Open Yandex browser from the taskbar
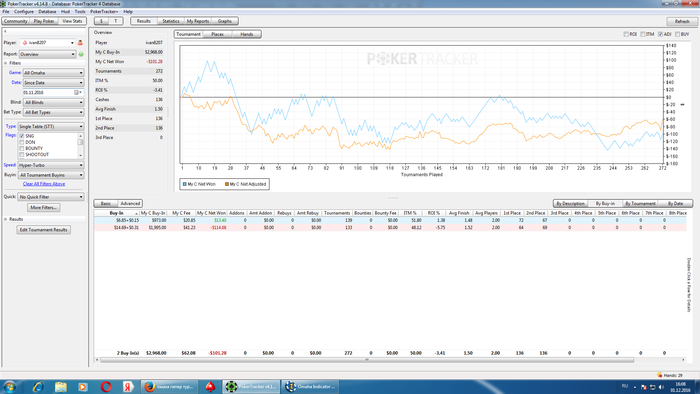The height and width of the screenshot is (394, 700). 128,386
